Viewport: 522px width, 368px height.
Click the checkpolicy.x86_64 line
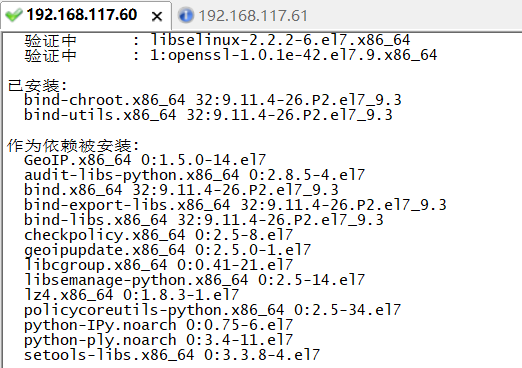[158, 235]
